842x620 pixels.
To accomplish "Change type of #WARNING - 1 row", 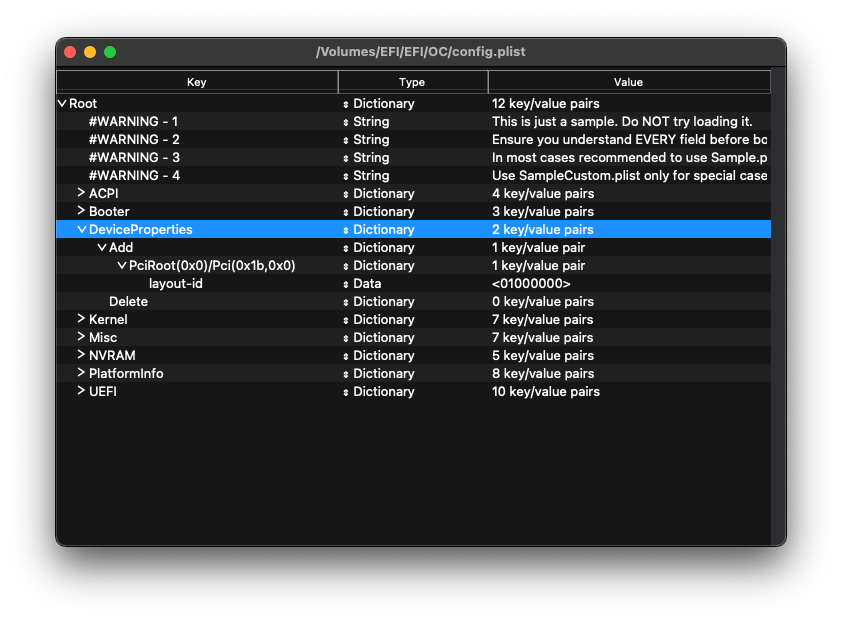I will pos(346,122).
